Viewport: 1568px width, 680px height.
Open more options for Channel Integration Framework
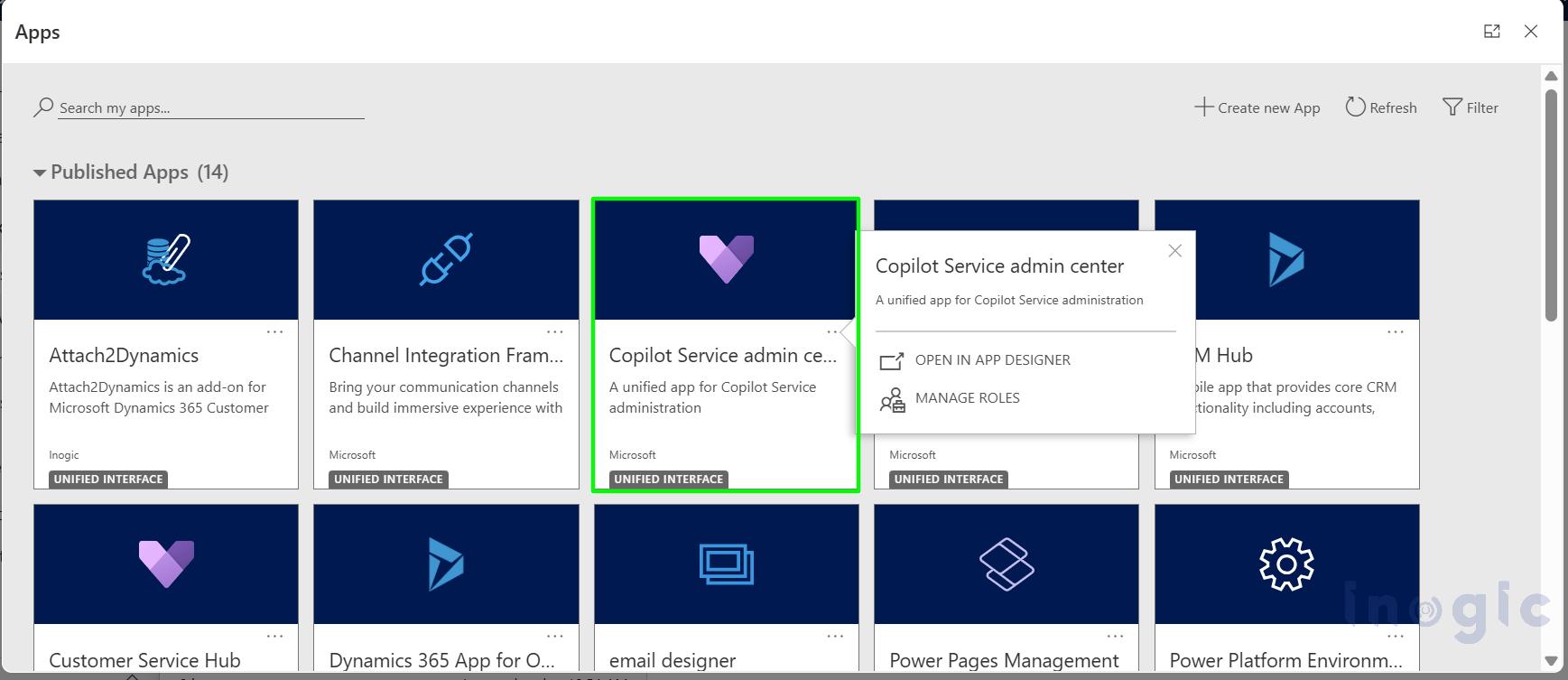pos(554,332)
